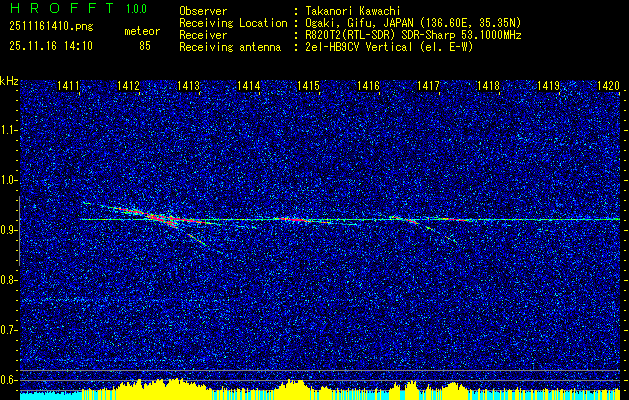Click the meteor count value 85
This screenshot has height=400, width=629.
point(145,46)
